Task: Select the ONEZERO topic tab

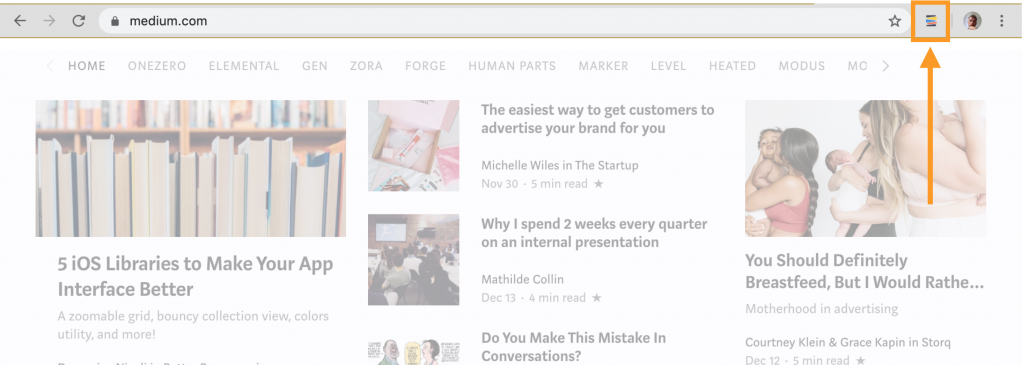Action: pyautogui.click(x=157, y=66)
